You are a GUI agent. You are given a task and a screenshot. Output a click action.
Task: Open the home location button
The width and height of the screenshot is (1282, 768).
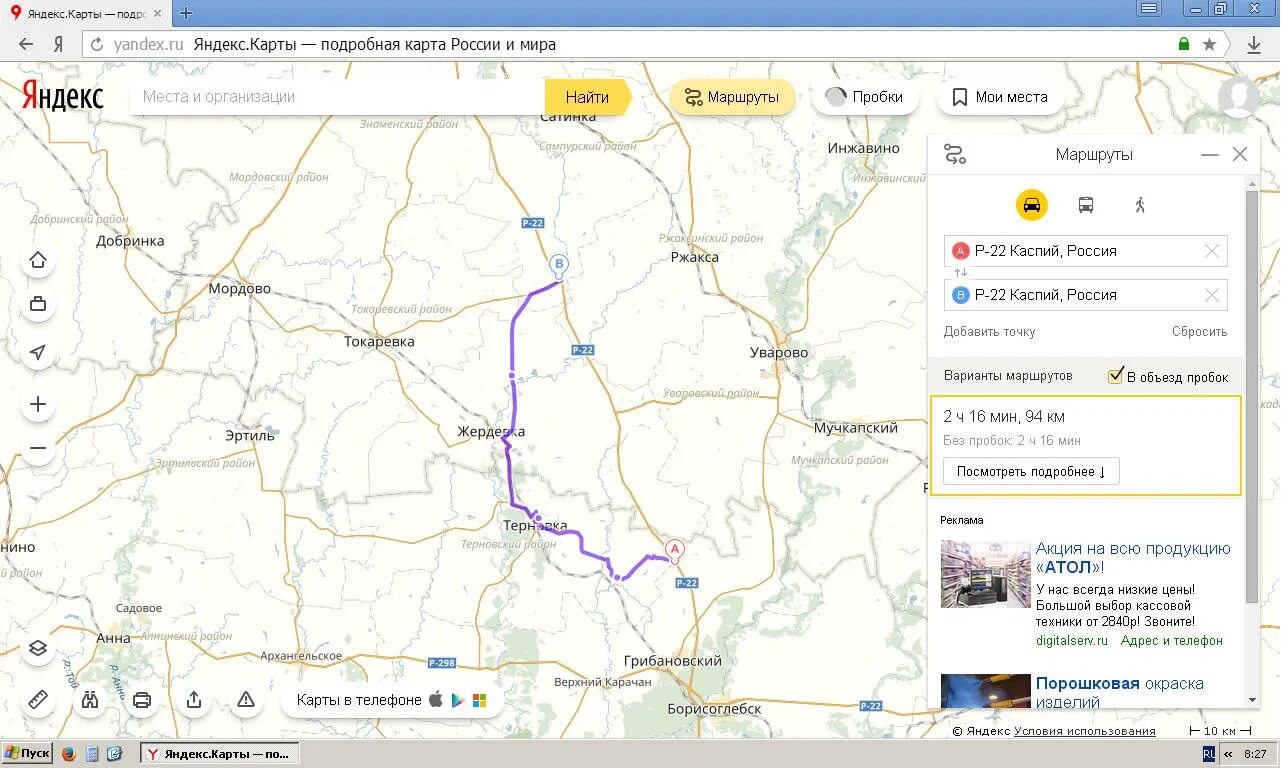tap(38, 260)
